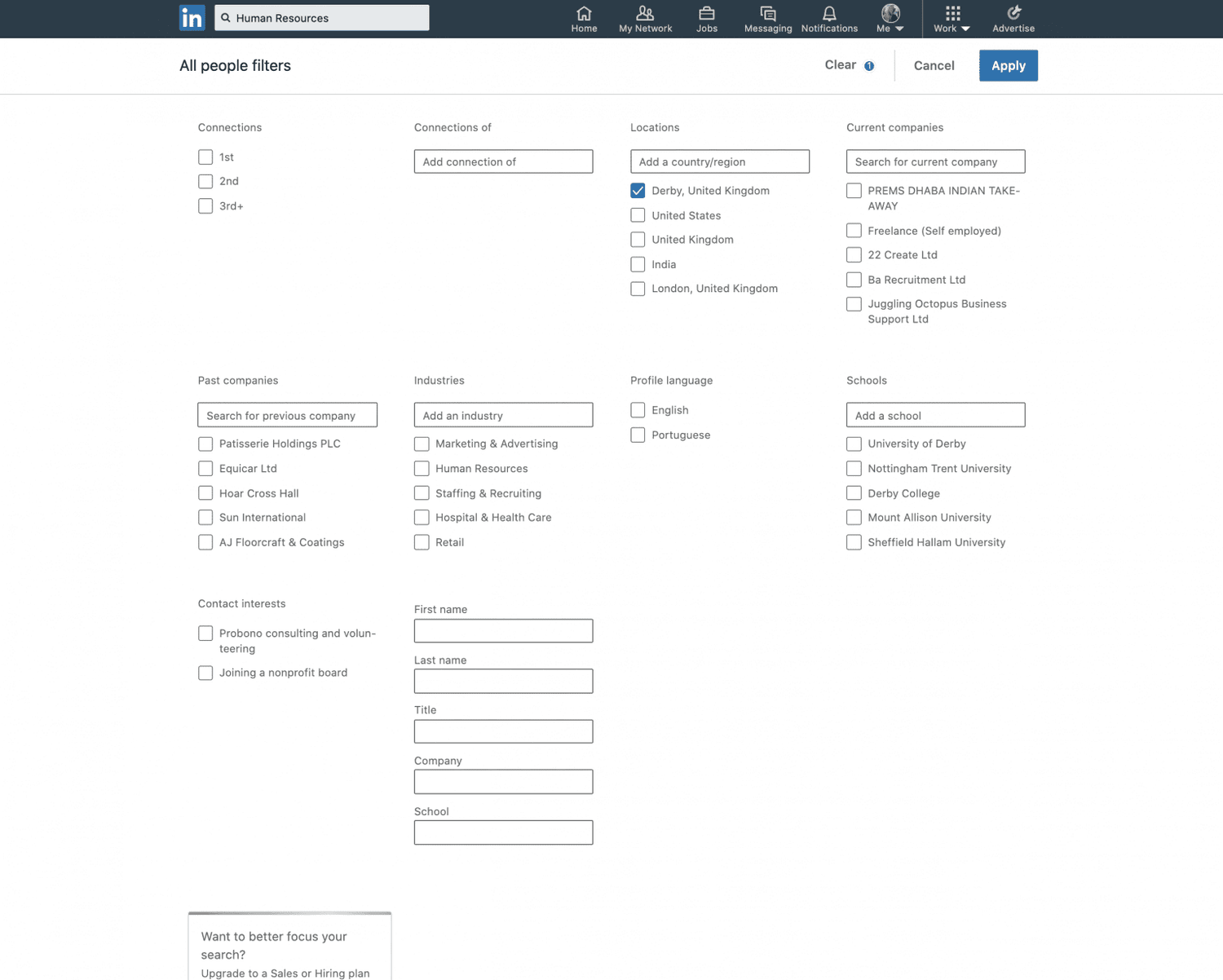The image size is (1223, 980).
Task: Click the Last name input
Action: coord(503,682)
